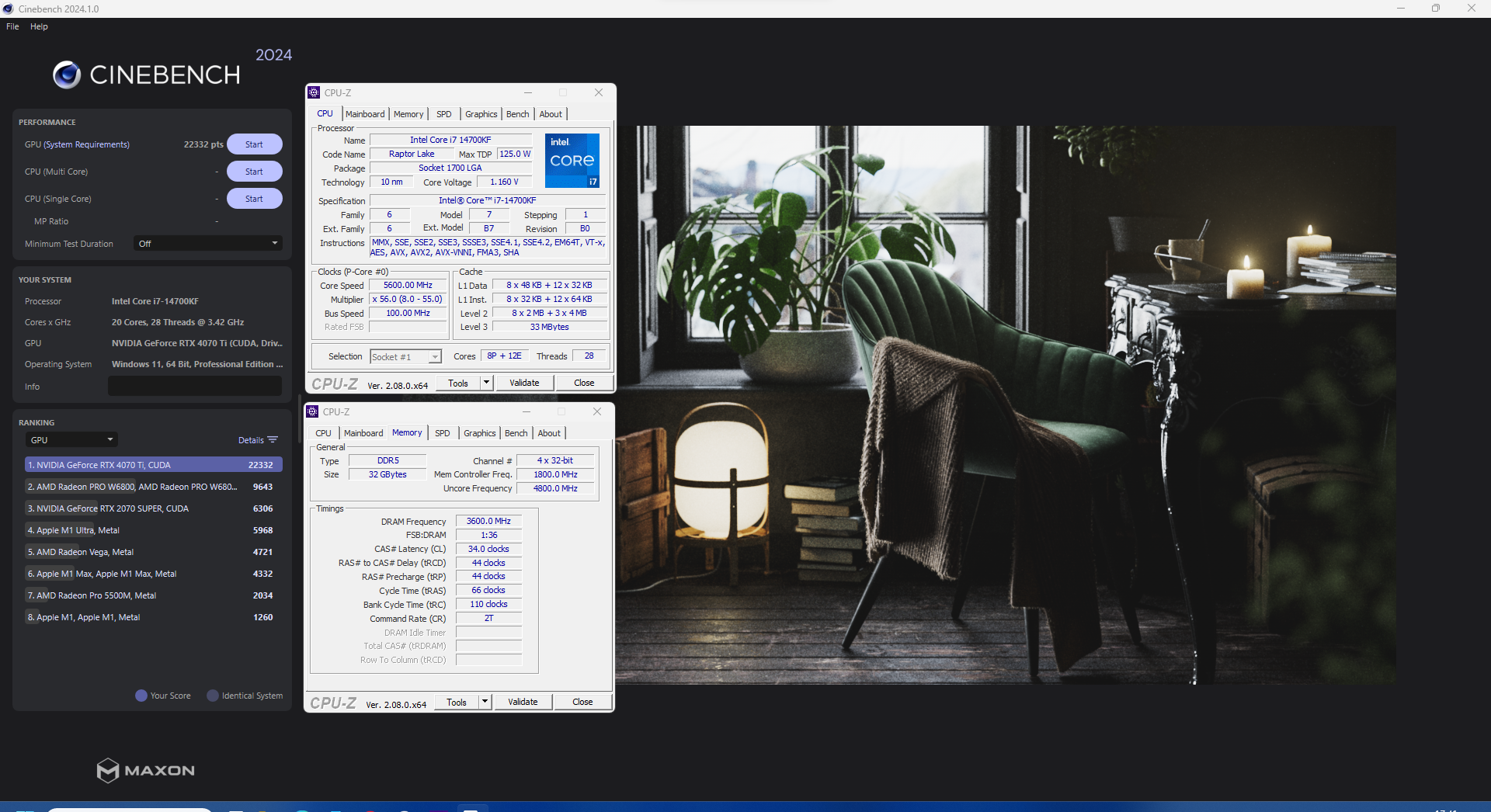Screen dimensions: 1491x812
Task: Click Validate in upper CPU-Z window
Action: click(x=524, y=383)
